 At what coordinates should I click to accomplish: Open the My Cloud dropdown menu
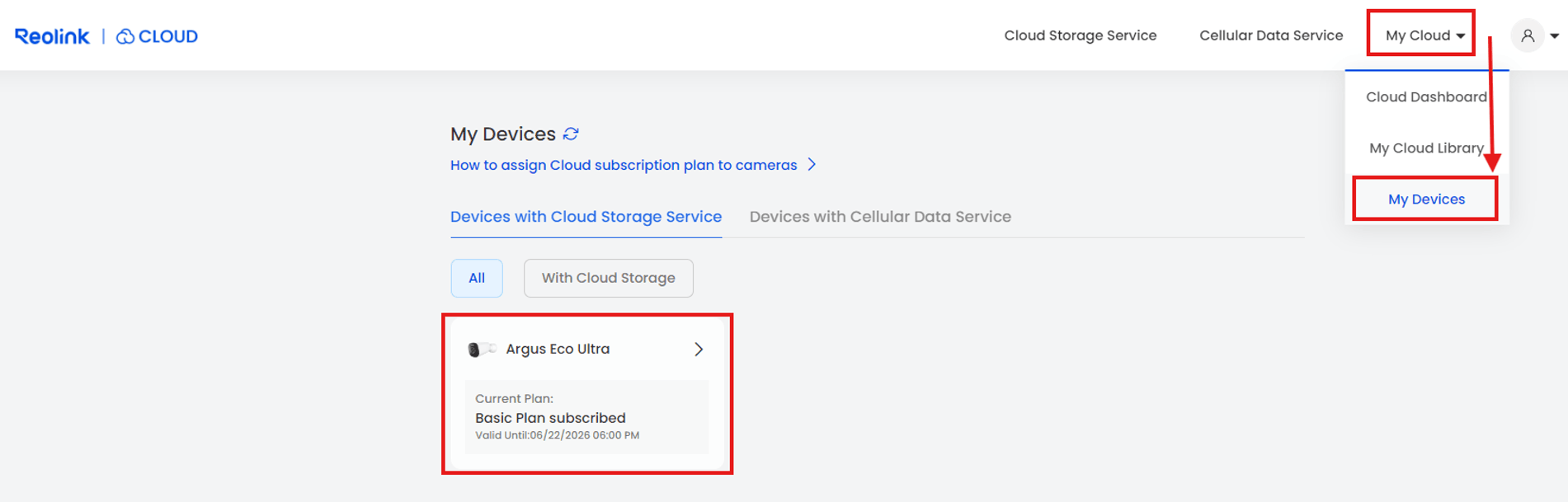1424,35
